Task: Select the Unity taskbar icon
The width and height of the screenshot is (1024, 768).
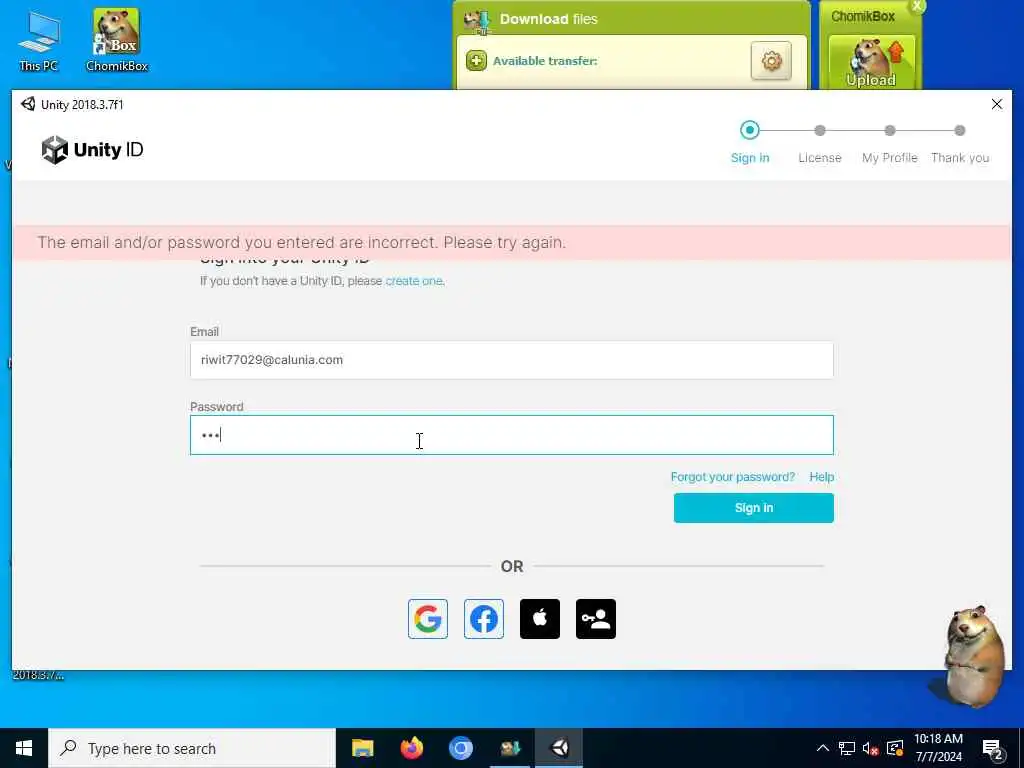Action: (x=560, y=748)
